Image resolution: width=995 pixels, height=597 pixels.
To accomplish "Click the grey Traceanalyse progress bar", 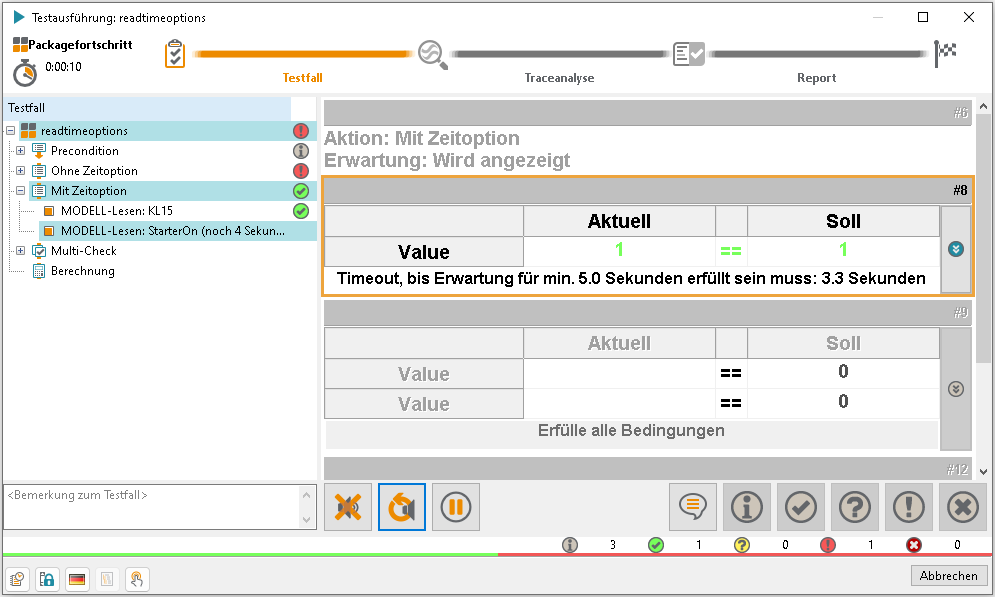I will point(560,54).
